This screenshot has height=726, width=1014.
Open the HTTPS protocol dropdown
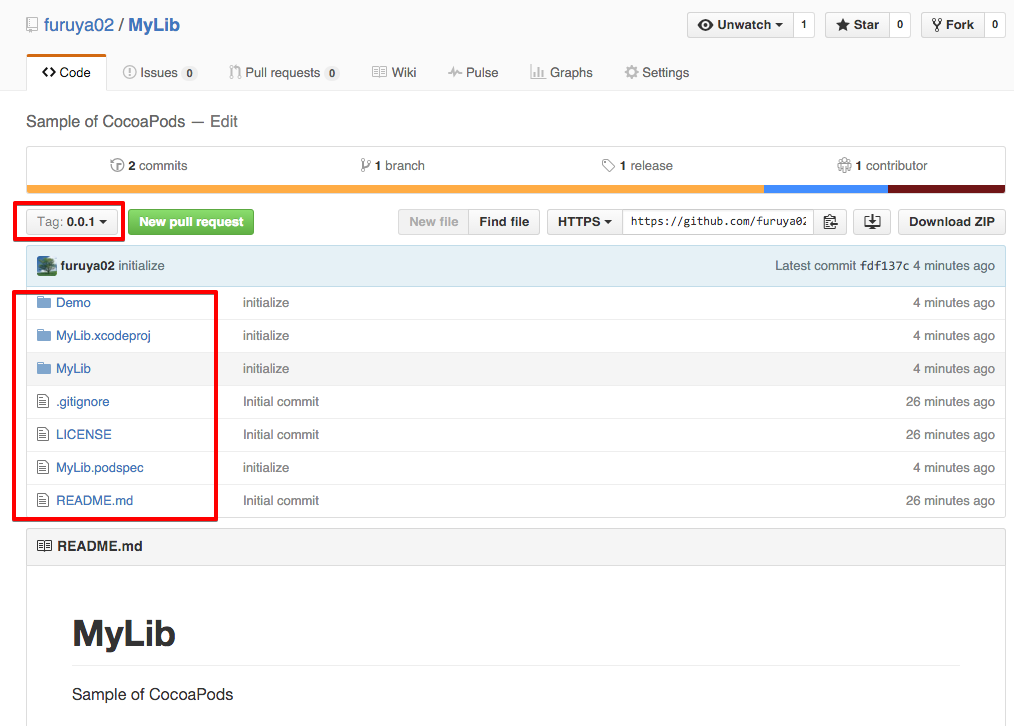click(584, 222)
